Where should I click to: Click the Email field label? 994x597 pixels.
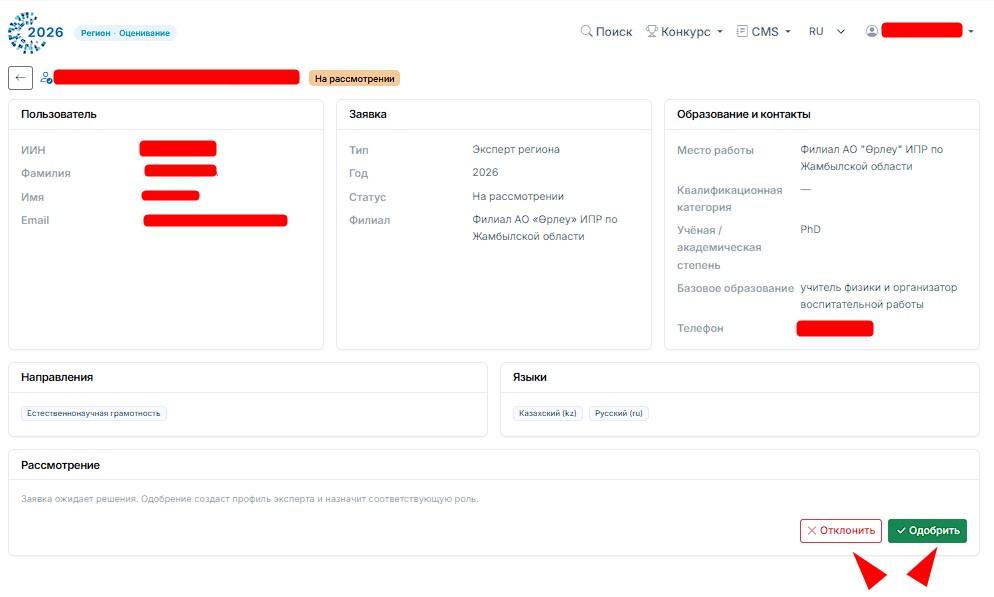tap(35, 220)
